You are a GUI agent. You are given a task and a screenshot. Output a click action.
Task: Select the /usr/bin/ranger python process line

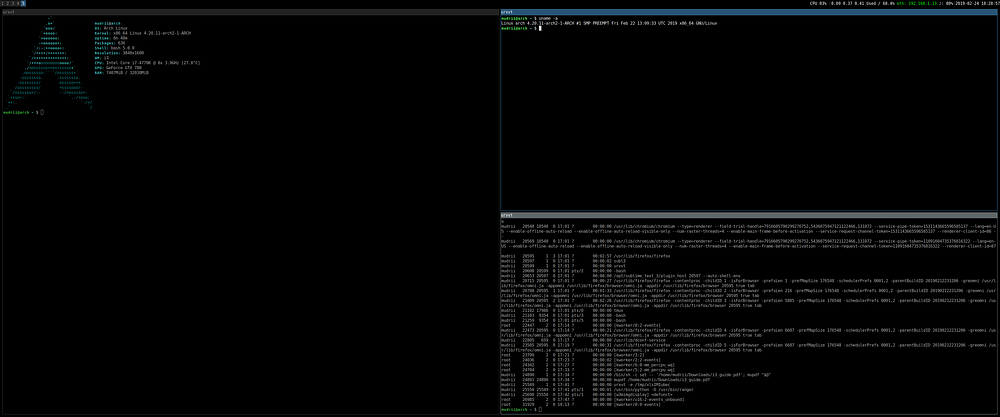pyautogui.click(x=598, y=390)
